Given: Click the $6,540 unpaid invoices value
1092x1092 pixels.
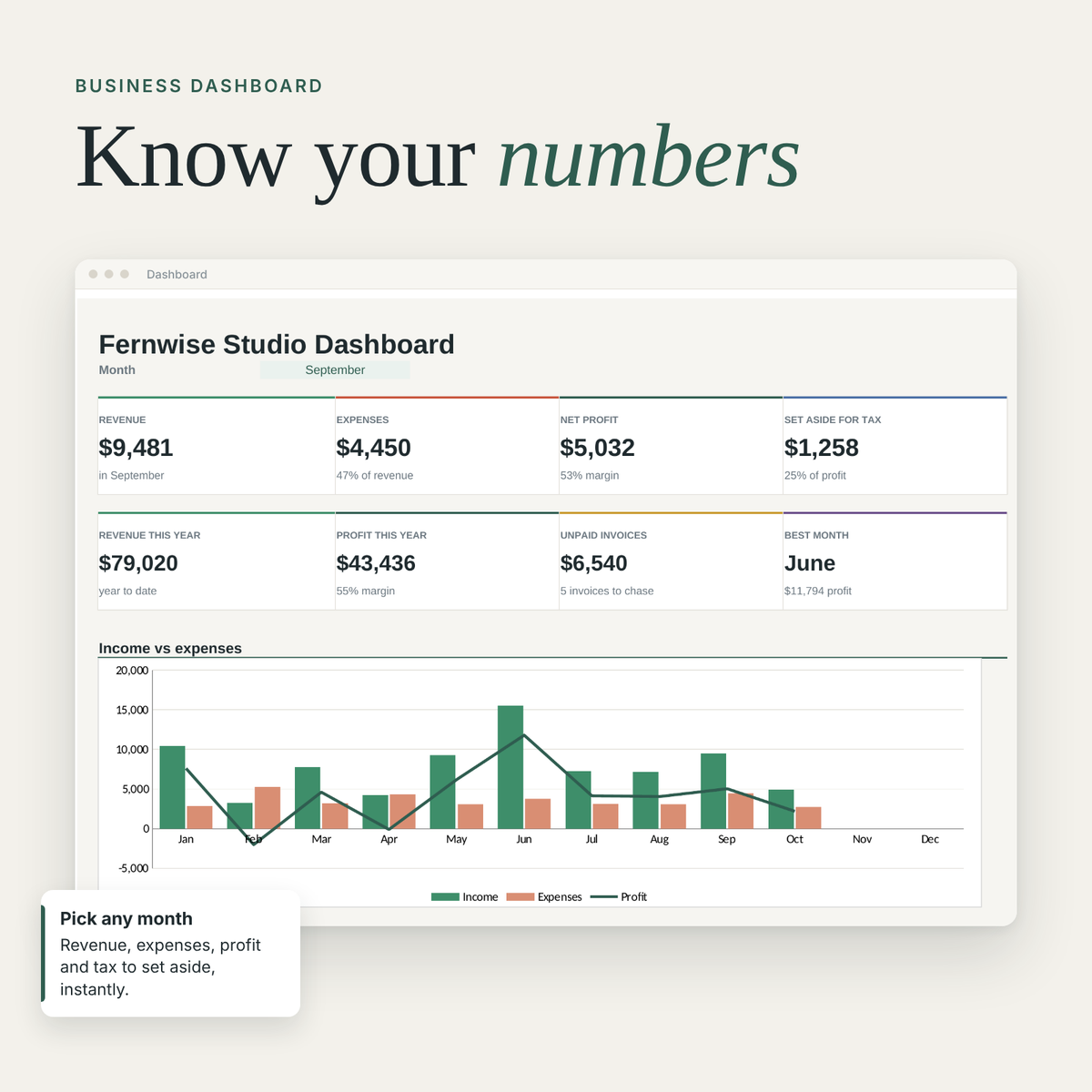Looking at the screenshot, I should (x=593, y=563).
